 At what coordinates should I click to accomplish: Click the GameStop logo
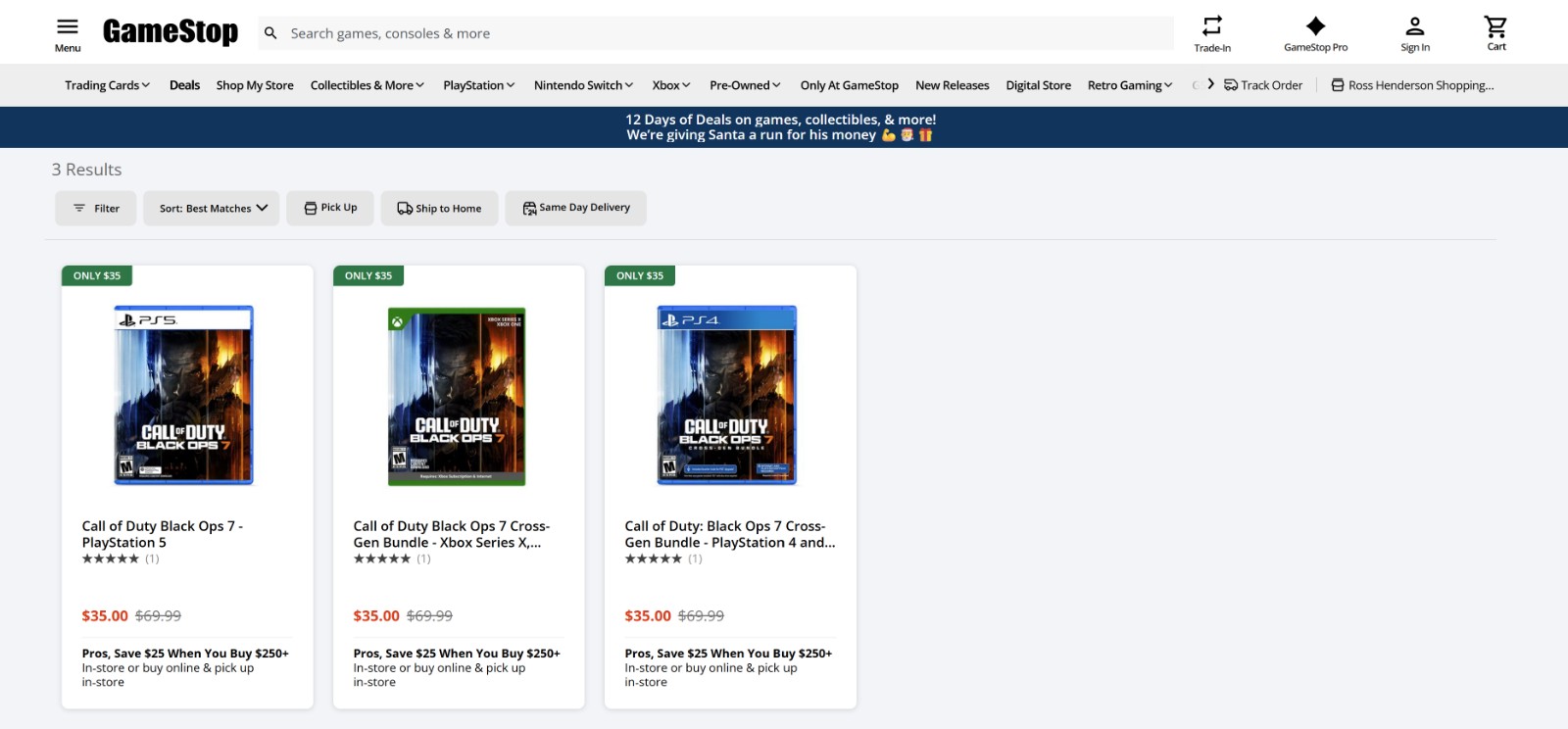(171, 32)
